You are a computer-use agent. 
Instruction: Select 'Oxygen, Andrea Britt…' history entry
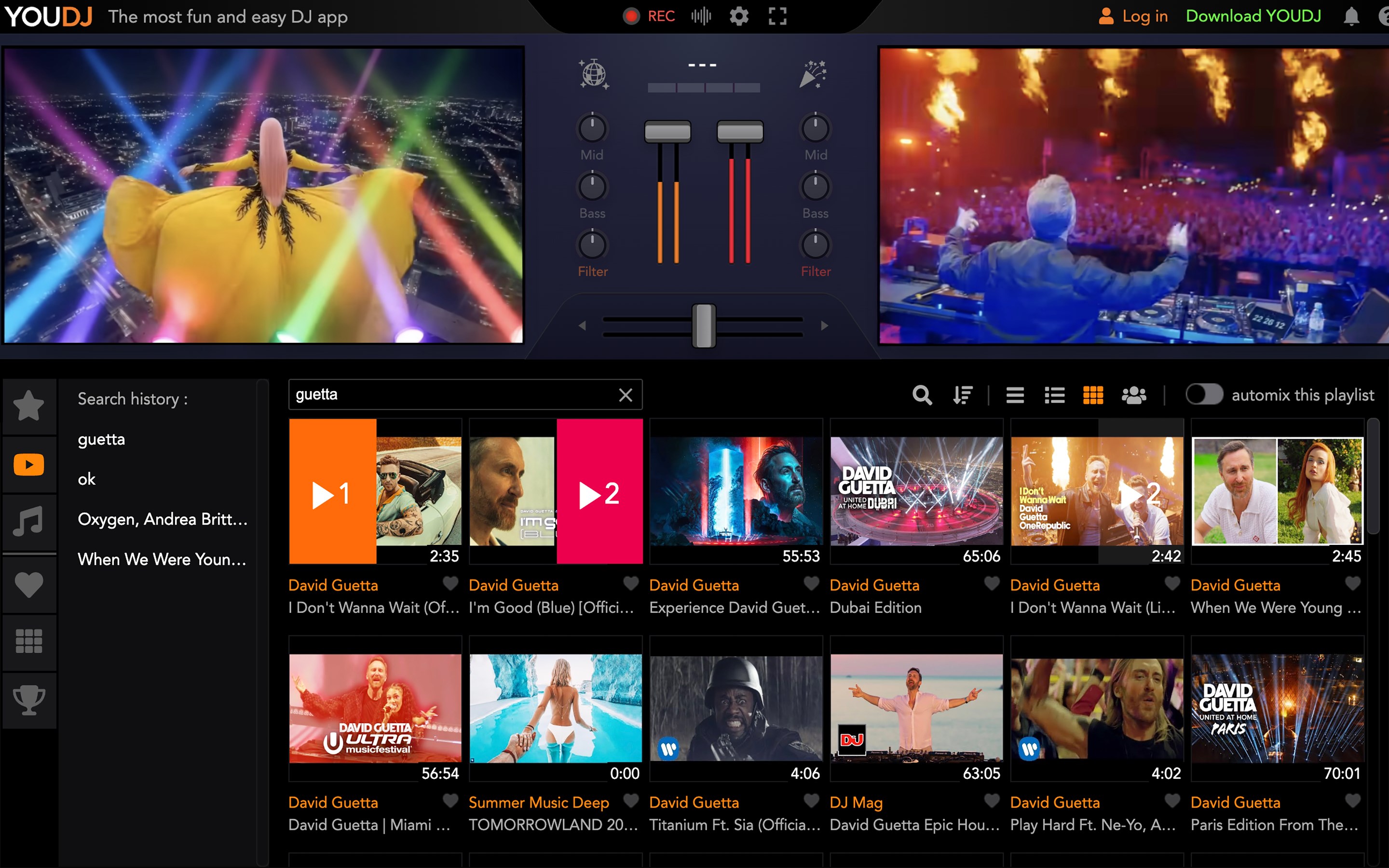[163, 519]
